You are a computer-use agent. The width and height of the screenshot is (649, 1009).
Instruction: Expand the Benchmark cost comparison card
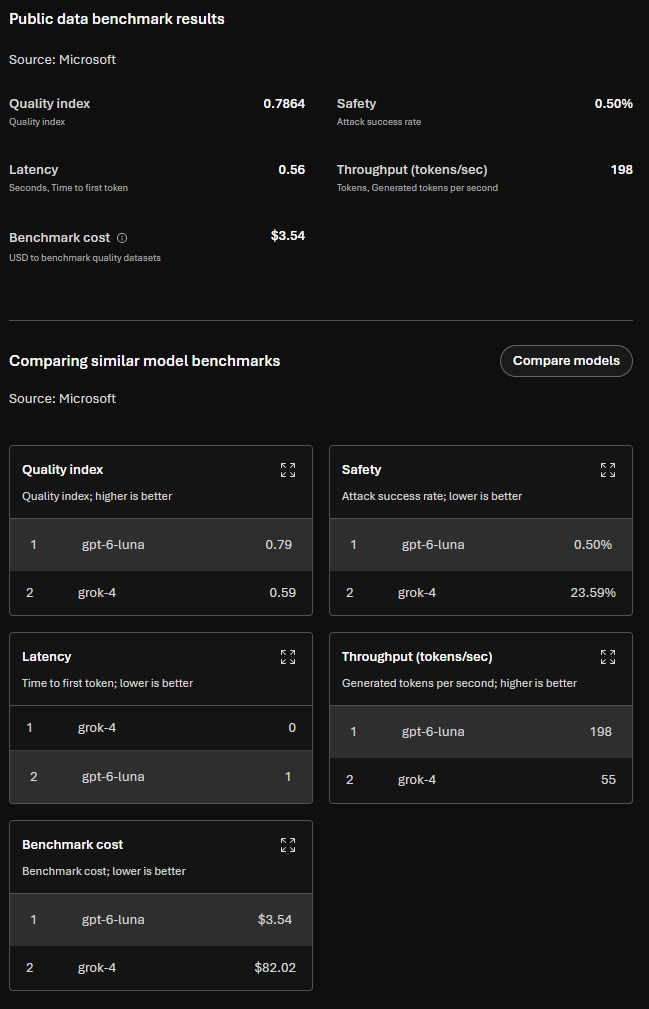(288, 845)
